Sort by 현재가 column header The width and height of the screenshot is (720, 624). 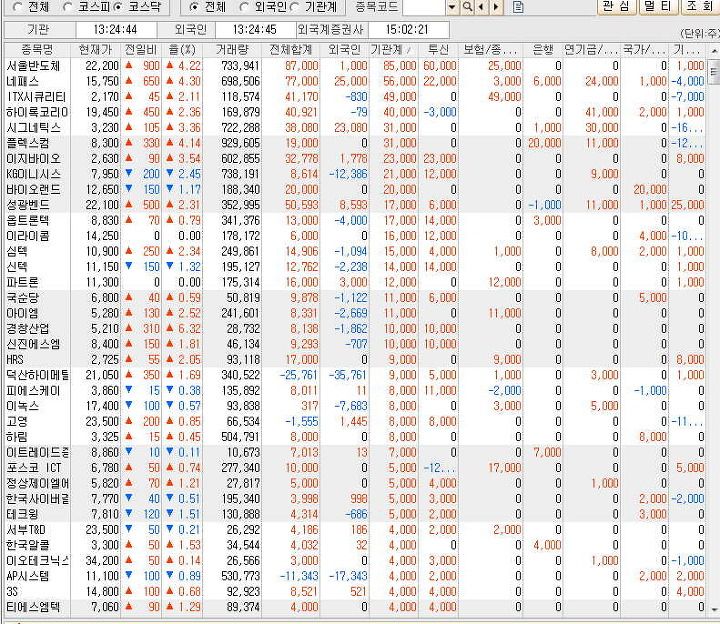pyautogui.click(x=96, y=50)
